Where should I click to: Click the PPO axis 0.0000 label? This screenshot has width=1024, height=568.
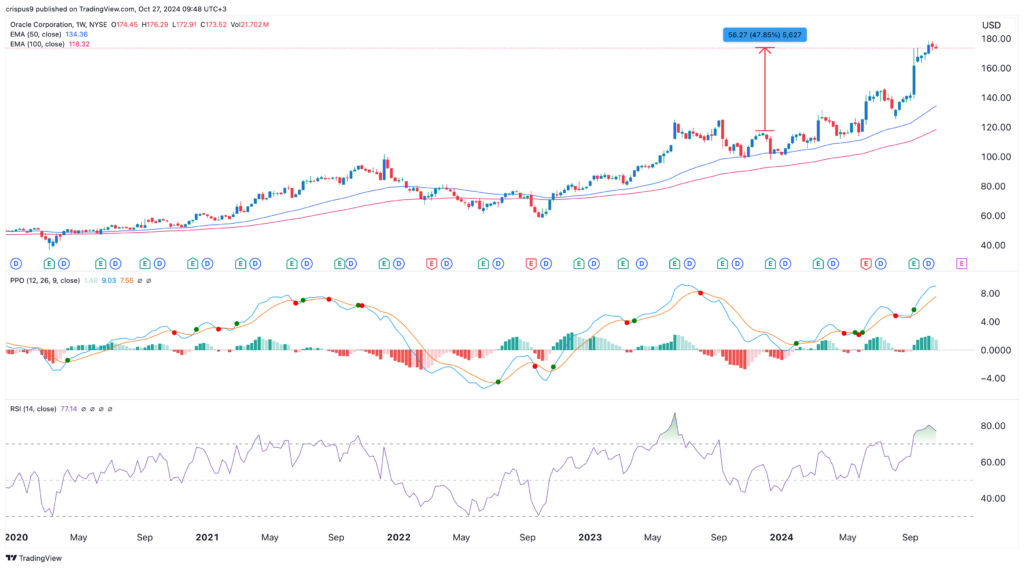point(996,351)
